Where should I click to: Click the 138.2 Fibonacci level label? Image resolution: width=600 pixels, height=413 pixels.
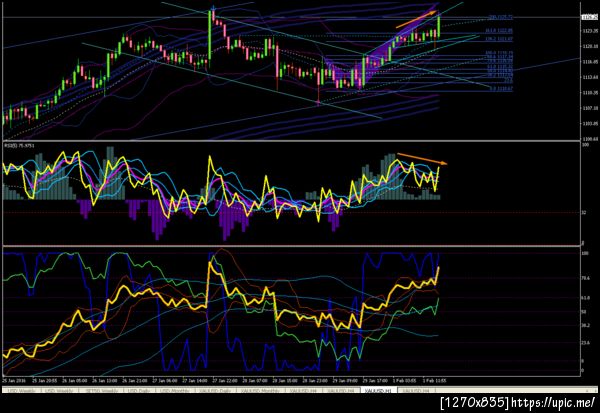pyautogui.click(x=499, y=39)
